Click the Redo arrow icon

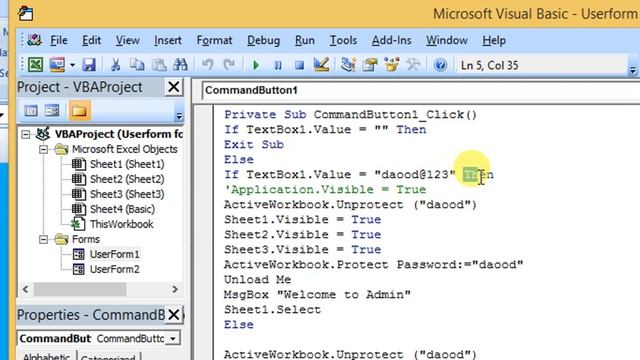tap(229, 65)
